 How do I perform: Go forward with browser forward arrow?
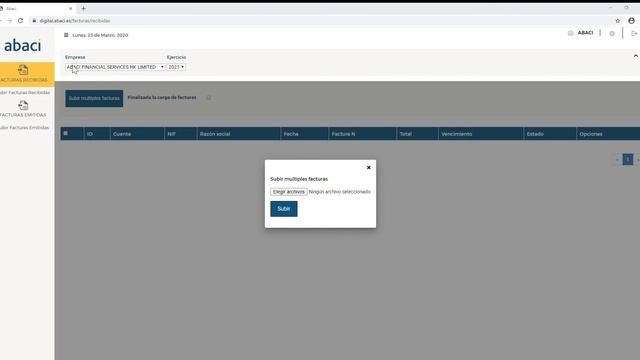[9, 20]
